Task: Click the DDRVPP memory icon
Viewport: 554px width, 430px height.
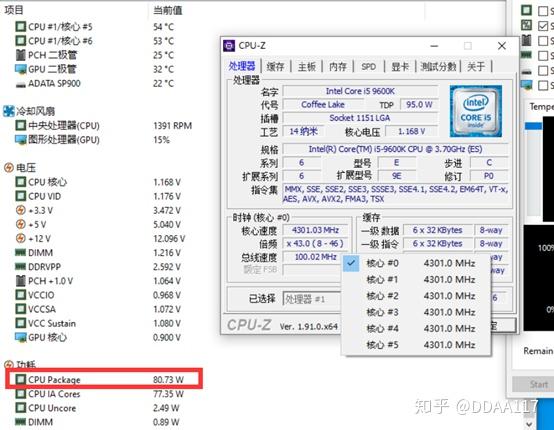Action: pos(21,267)
